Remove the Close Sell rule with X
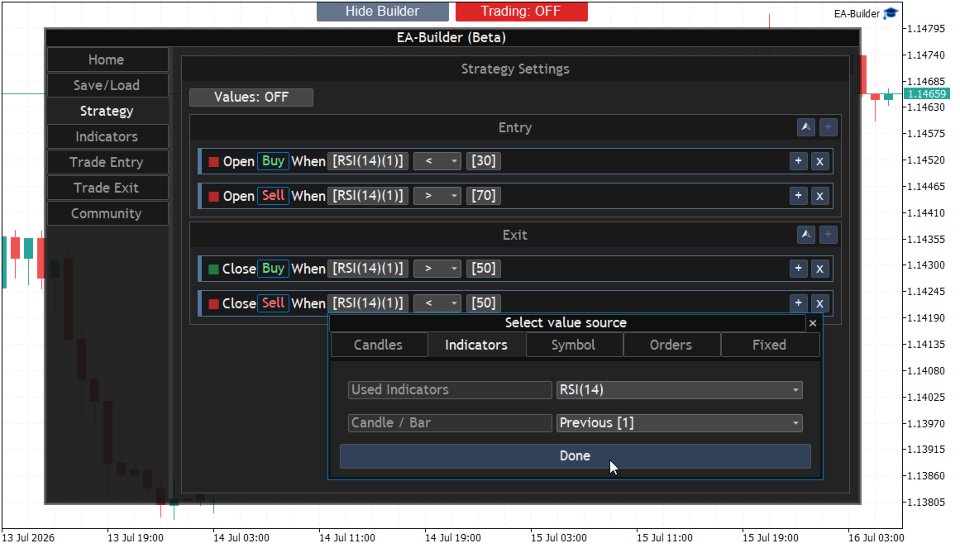The width and height of the screenshot is (960, 548). click(820, 303)
